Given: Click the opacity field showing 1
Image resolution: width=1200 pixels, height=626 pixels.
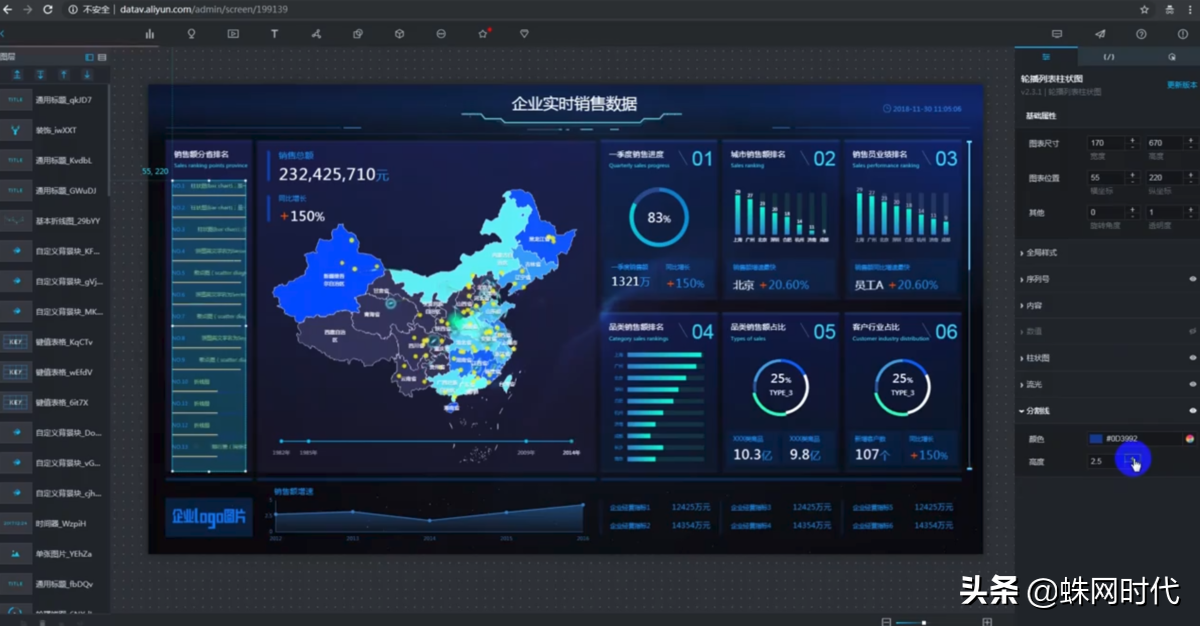Looking at the screenshot, I should pyautogui.click(x=1164, y=212).
